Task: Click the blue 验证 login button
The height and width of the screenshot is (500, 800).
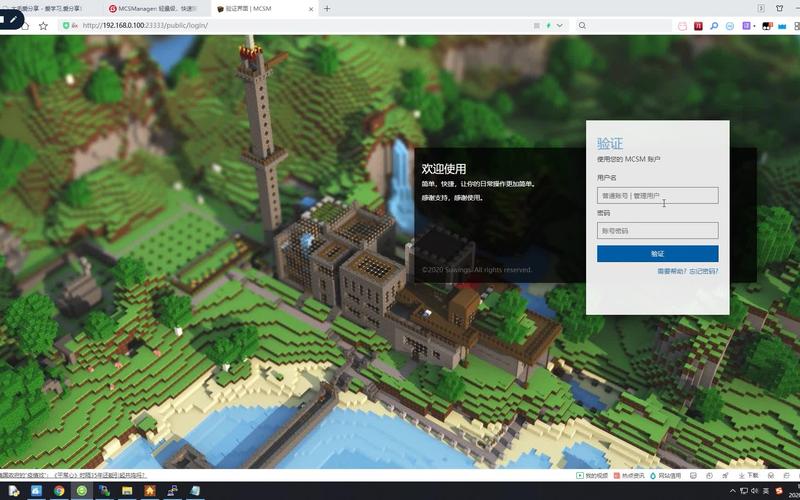Action: point(658,254)
